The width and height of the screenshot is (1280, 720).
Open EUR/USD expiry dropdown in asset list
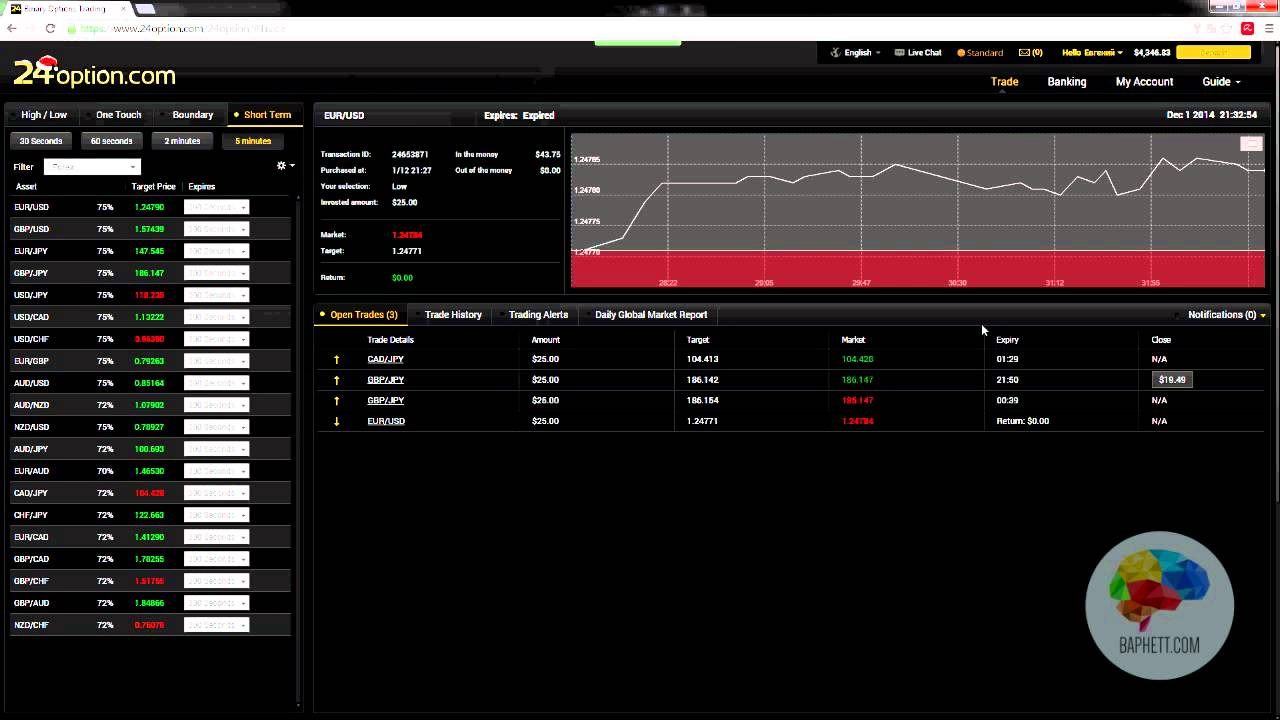216,207
